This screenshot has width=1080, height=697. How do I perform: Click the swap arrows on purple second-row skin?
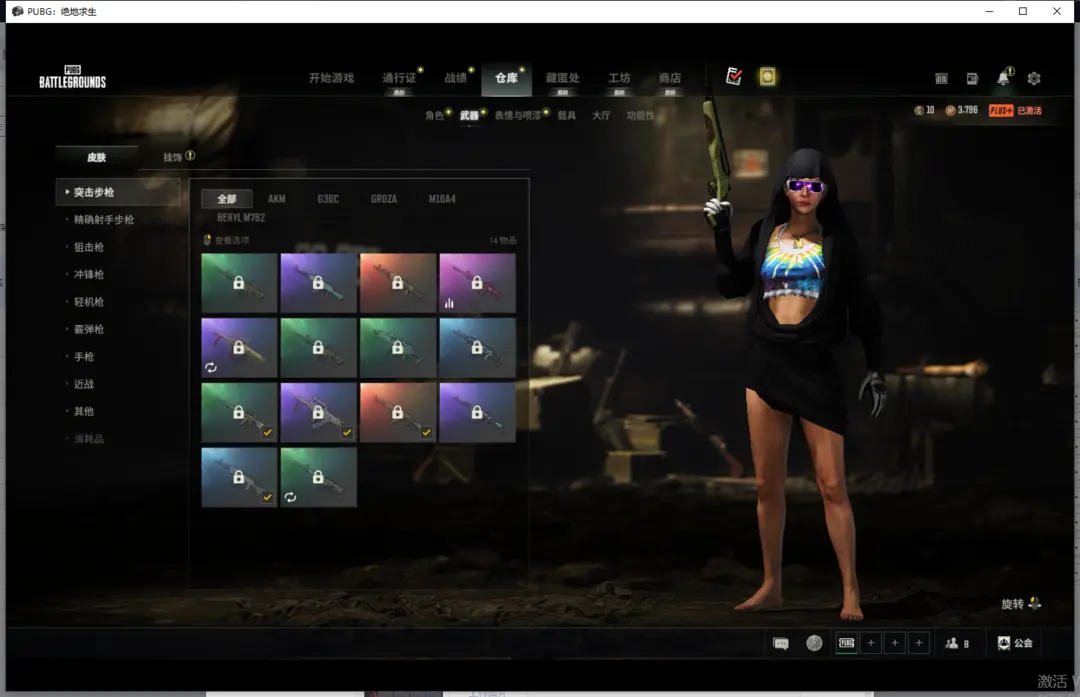point(211,367)
